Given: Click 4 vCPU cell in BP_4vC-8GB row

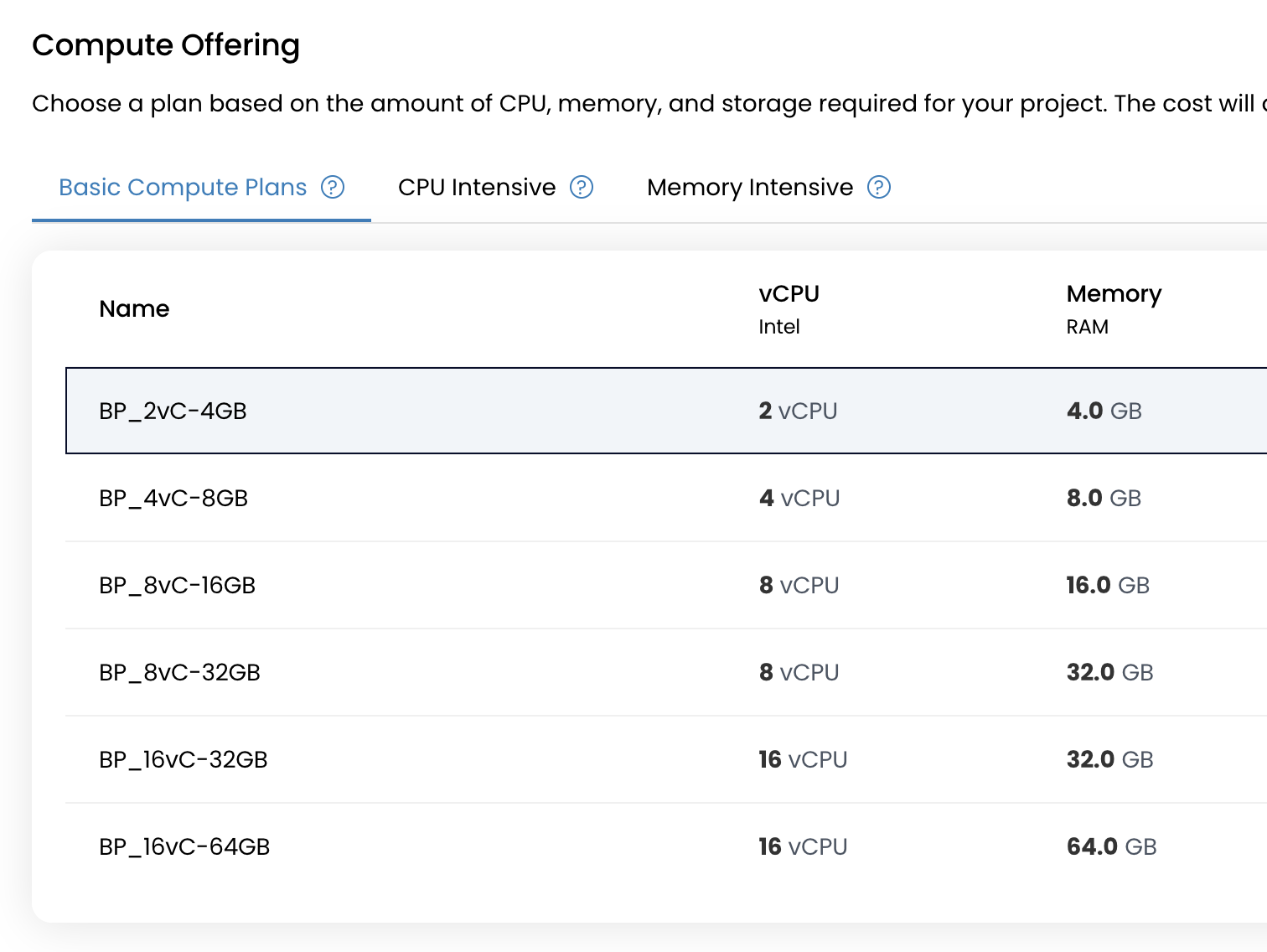Looking at the screenshot, I should click(799, 498).
